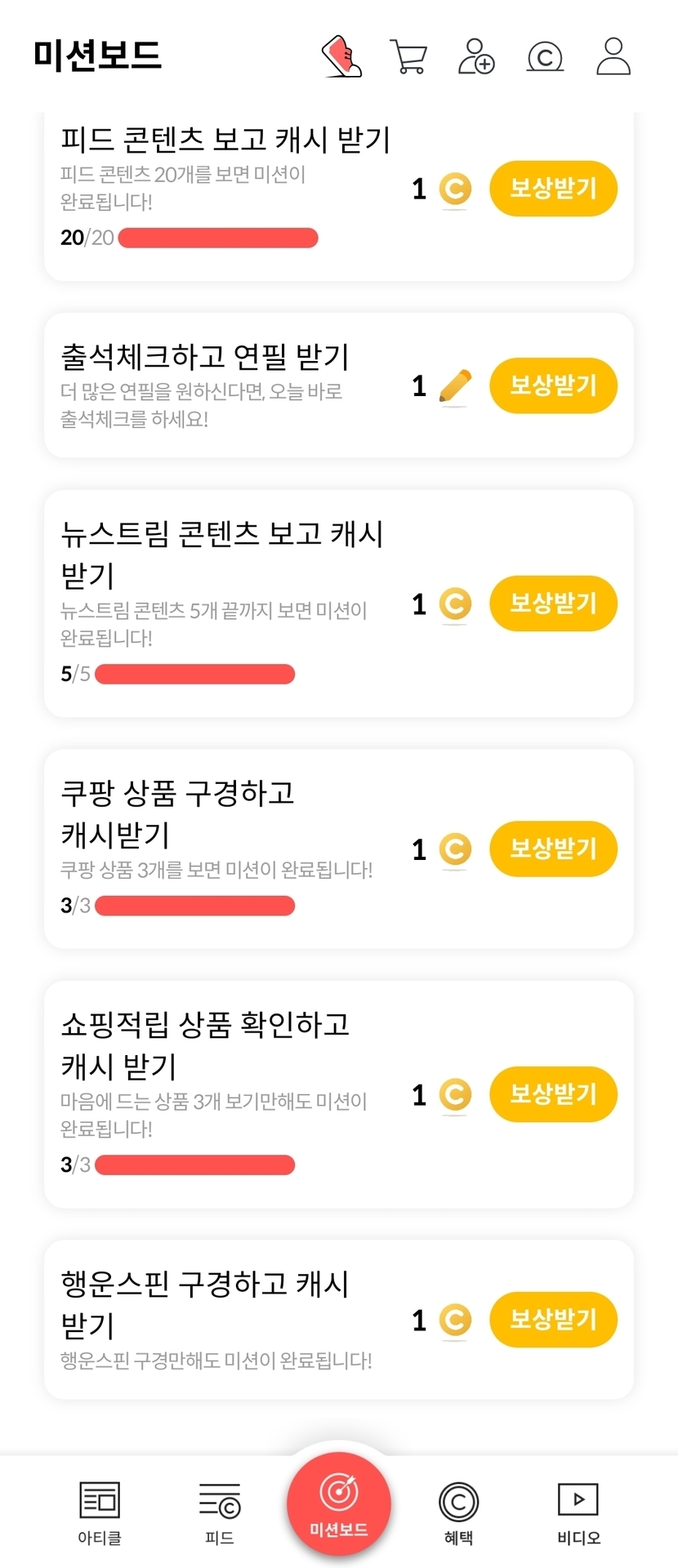Image resolution: width=678 pixels, height=1568 pixels.
Task: Claim reward for 뉴스트림 콘텐츠 mission
Action: click(x=553, y=604)
